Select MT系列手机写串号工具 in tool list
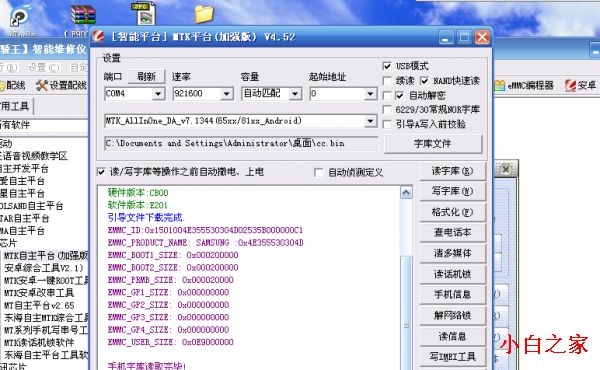 [x=46, y=330]
